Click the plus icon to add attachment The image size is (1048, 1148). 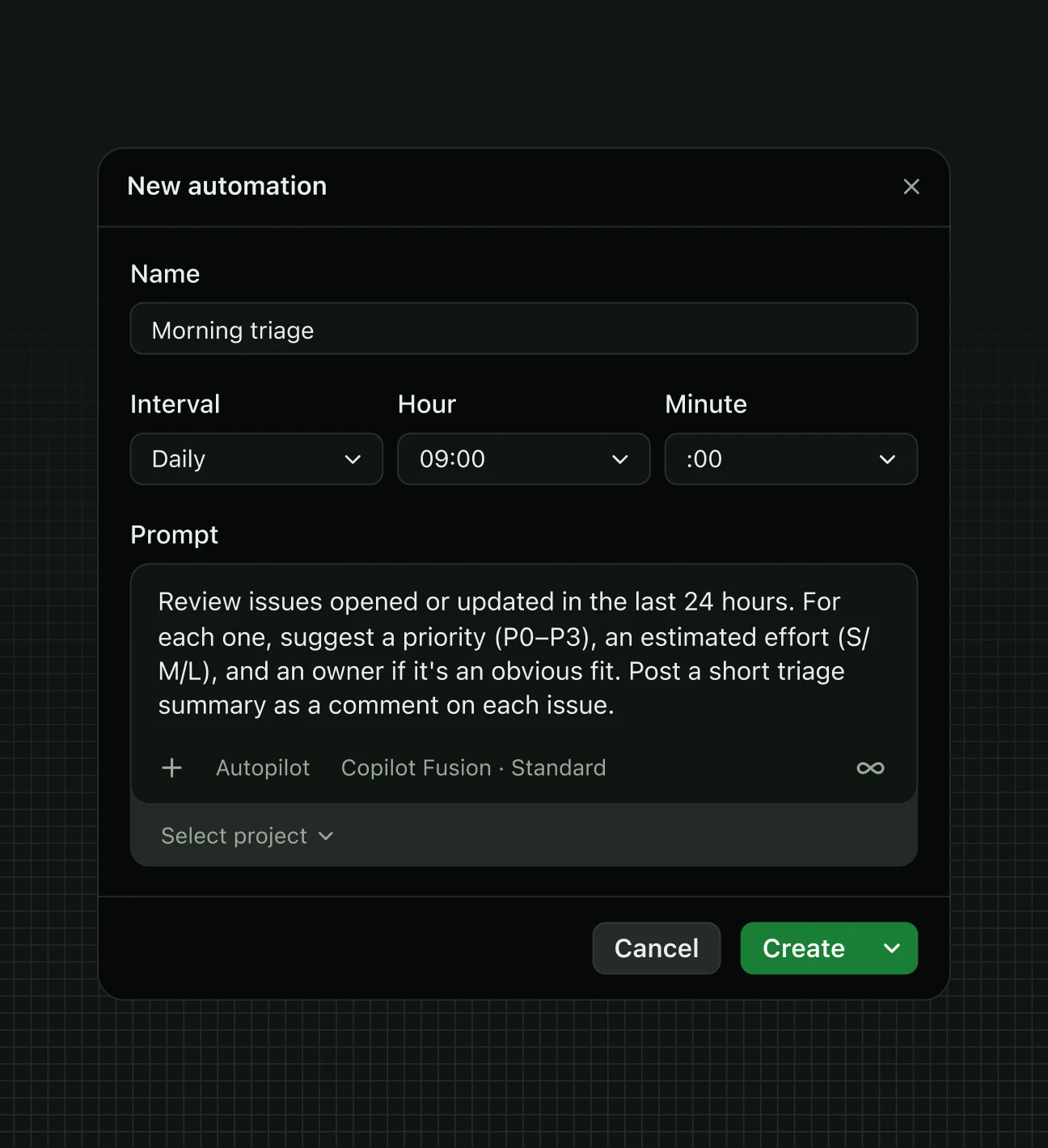point(172,768)
